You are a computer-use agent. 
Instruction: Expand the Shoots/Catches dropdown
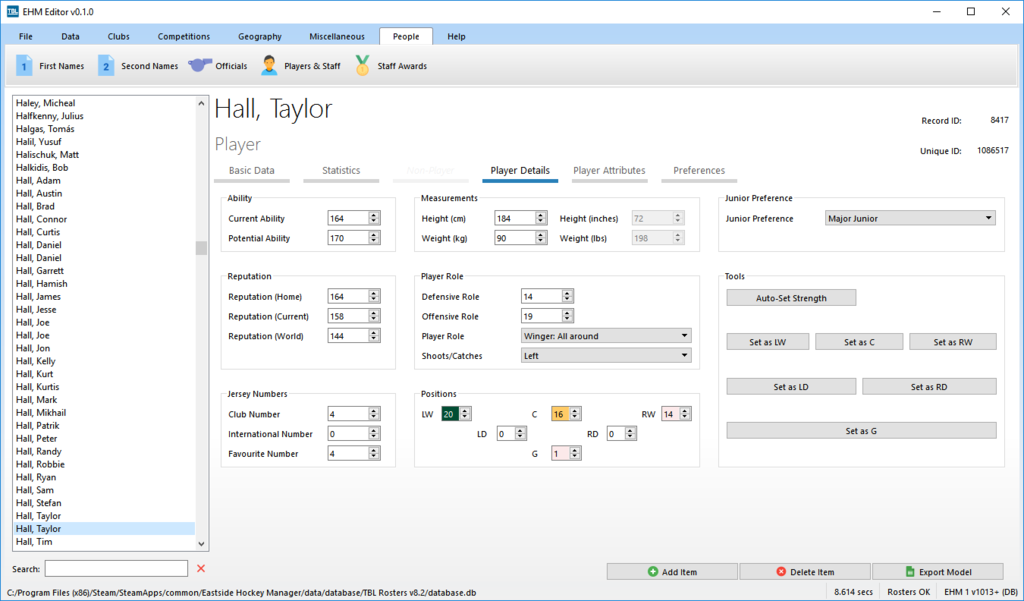pos(605,355)
